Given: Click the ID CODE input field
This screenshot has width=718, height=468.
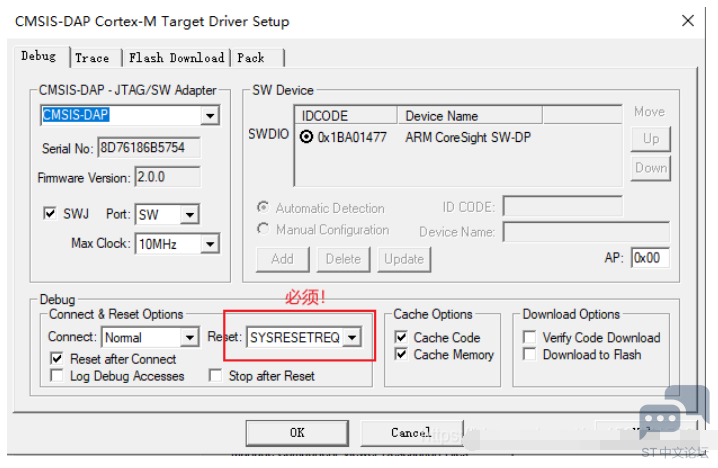Looking at the screenshot, I should coord(563,207).
